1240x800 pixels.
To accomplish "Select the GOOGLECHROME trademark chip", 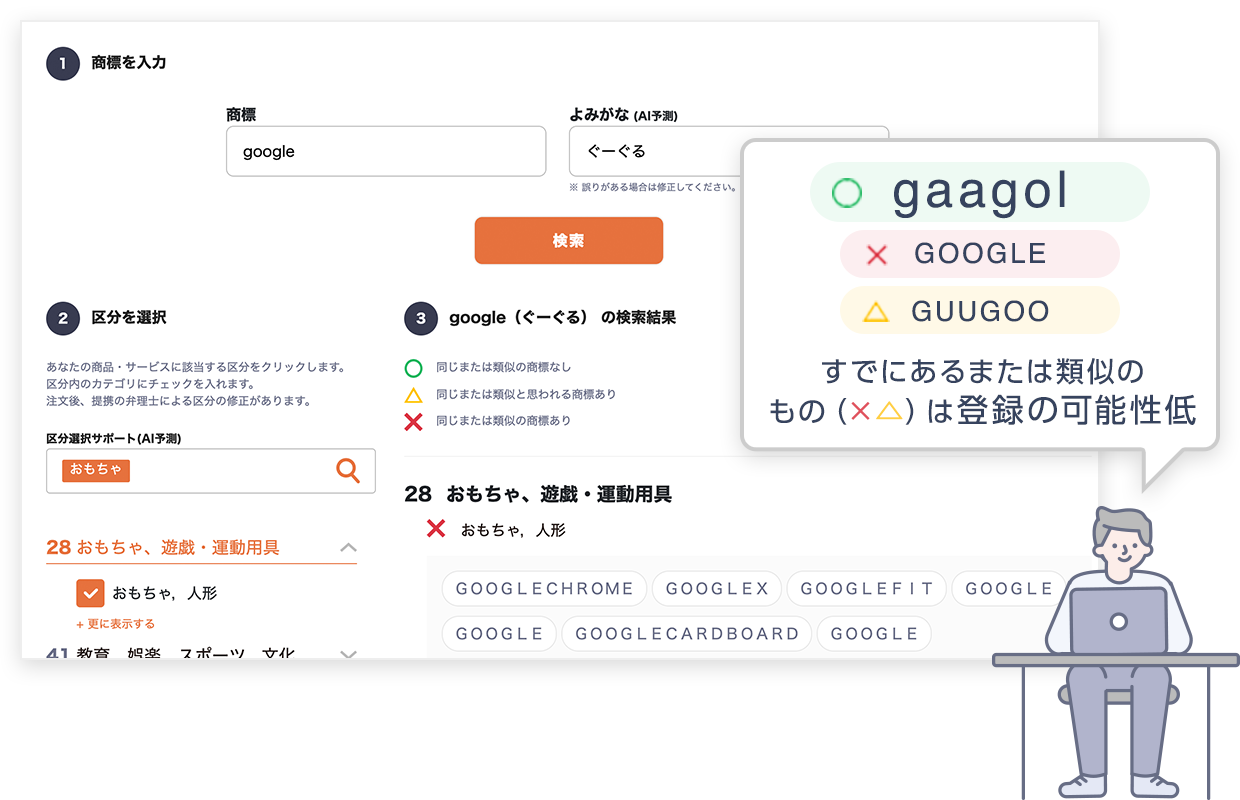I will [x=545, y=589].
